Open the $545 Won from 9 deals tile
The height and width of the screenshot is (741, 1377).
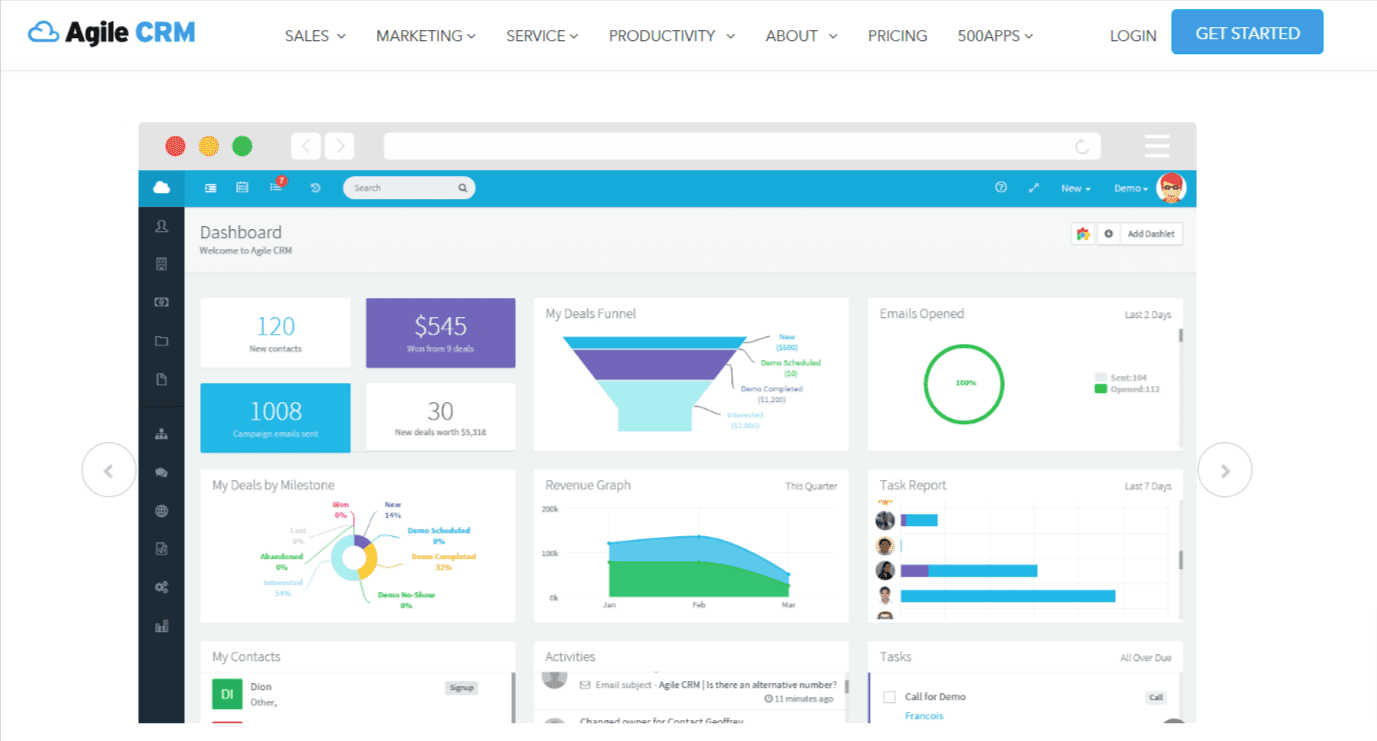click(441, 333)
